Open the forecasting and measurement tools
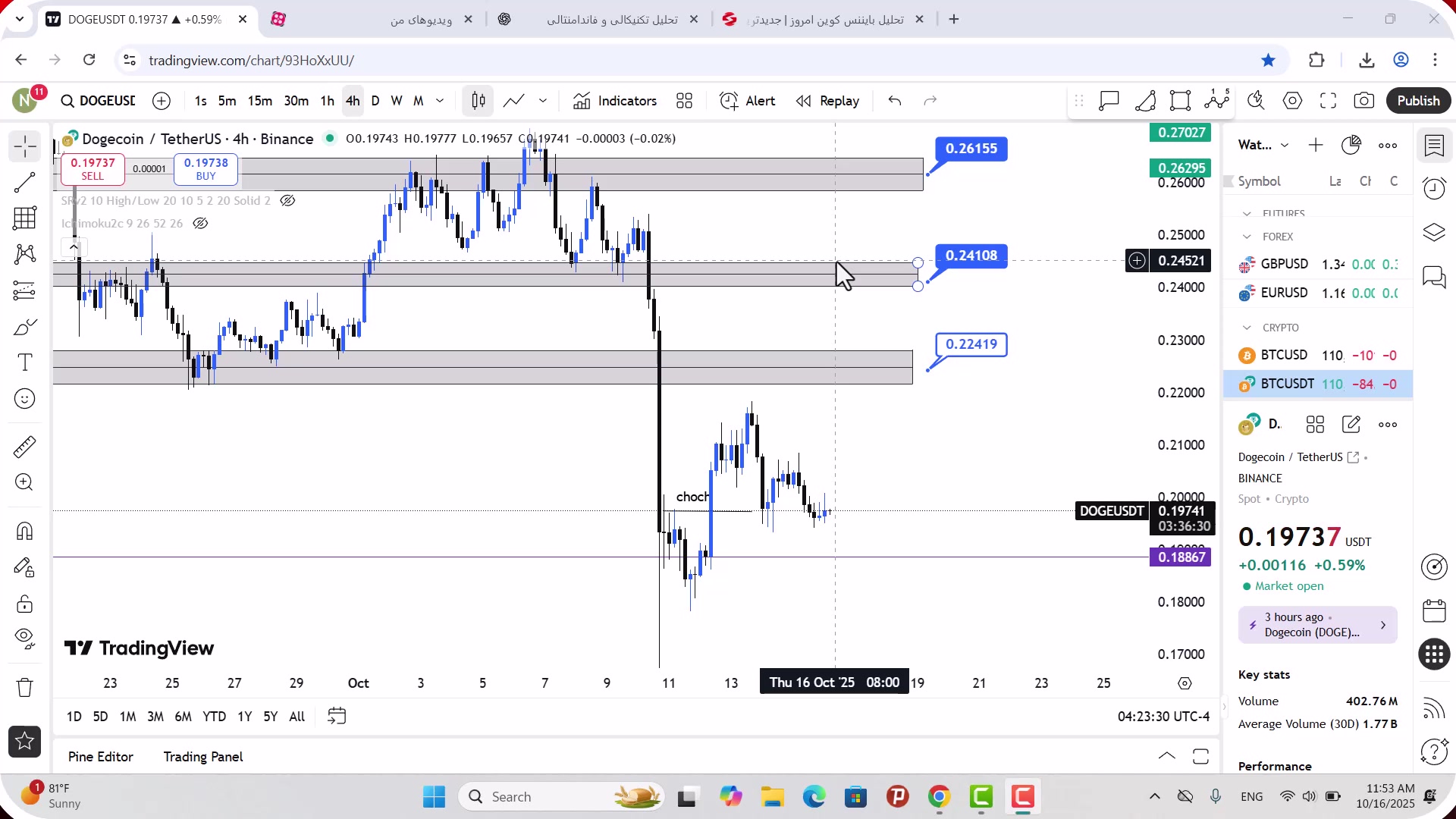 coord(25,290)
